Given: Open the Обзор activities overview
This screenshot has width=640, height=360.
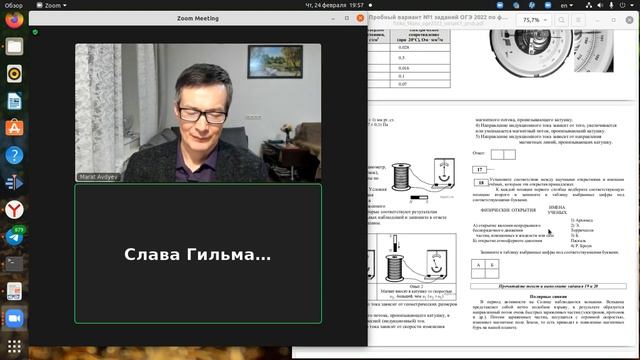Looking at the screenshot, I should 14,5.
